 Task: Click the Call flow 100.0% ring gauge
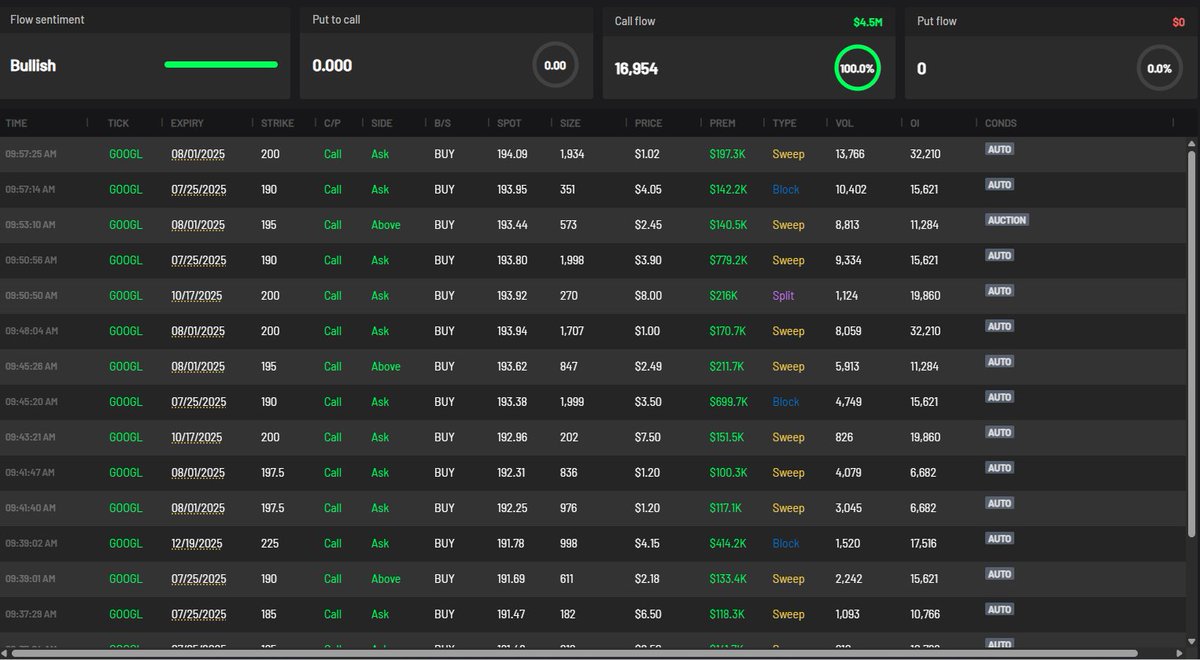point(856,69)
